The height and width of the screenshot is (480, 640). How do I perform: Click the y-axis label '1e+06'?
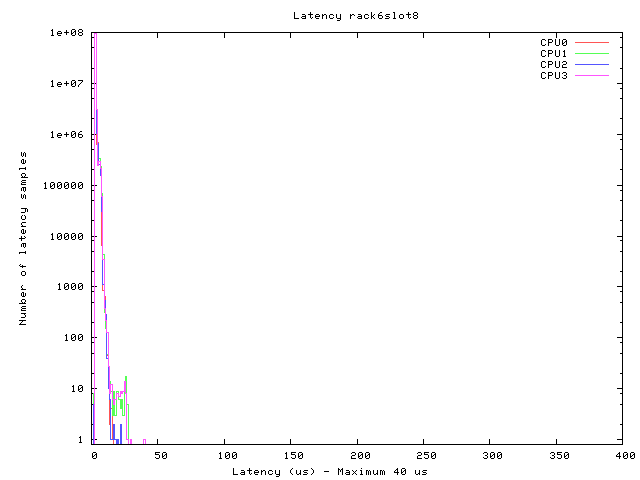click(67, 135)
